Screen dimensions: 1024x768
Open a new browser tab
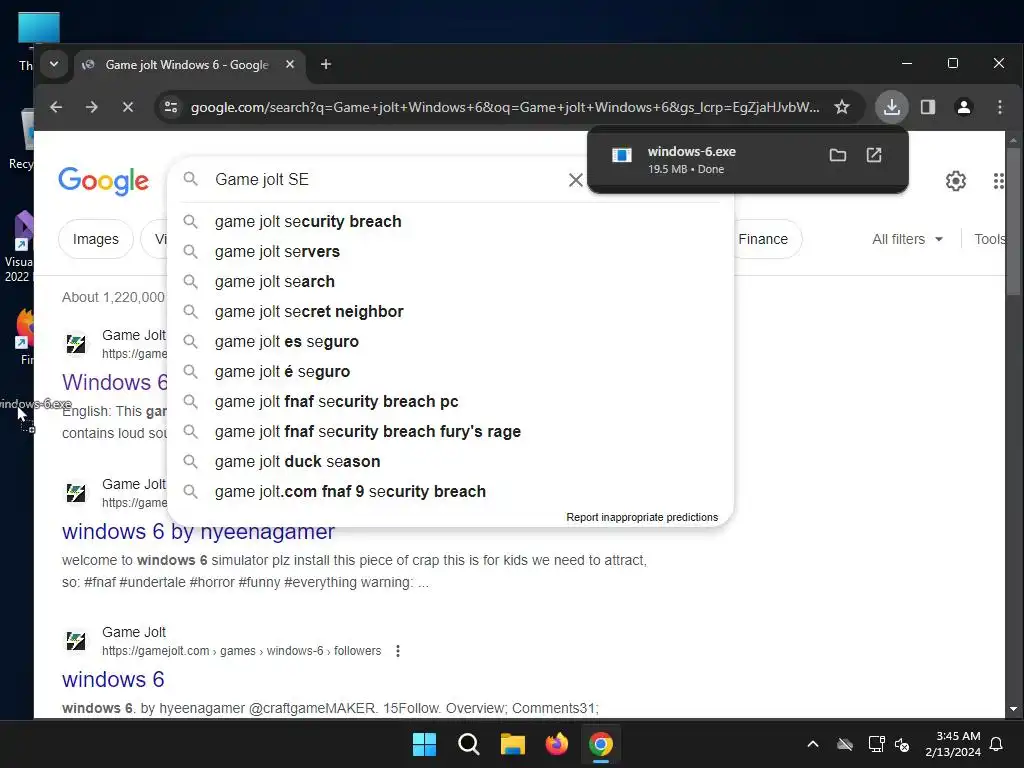[x=326, y=64]
